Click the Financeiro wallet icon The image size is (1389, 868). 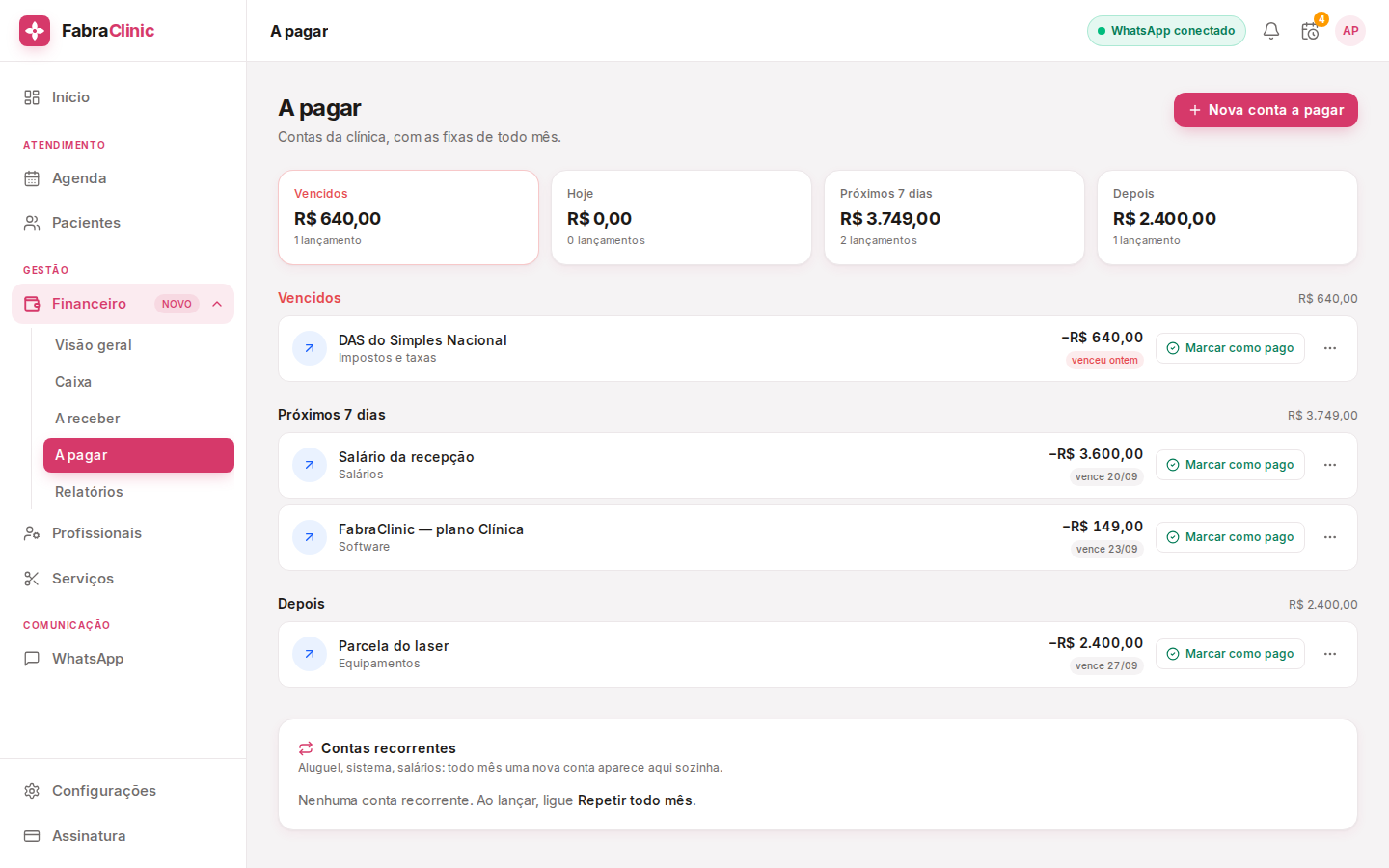(32, 304)
